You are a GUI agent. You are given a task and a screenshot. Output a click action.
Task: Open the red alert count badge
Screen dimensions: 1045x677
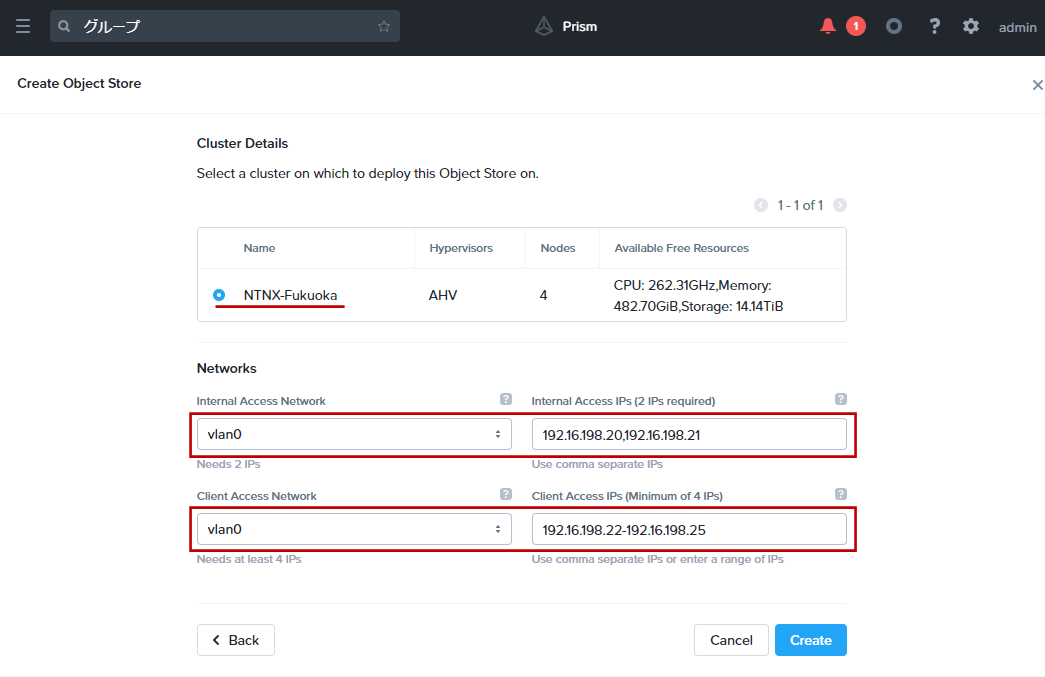[x=856, y=26]
